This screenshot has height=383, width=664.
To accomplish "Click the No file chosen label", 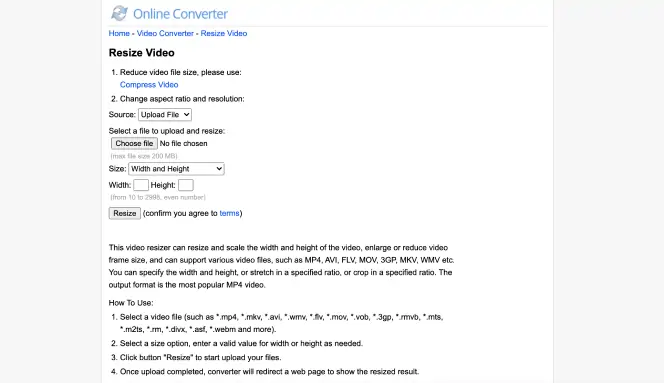I will [184, 144].
